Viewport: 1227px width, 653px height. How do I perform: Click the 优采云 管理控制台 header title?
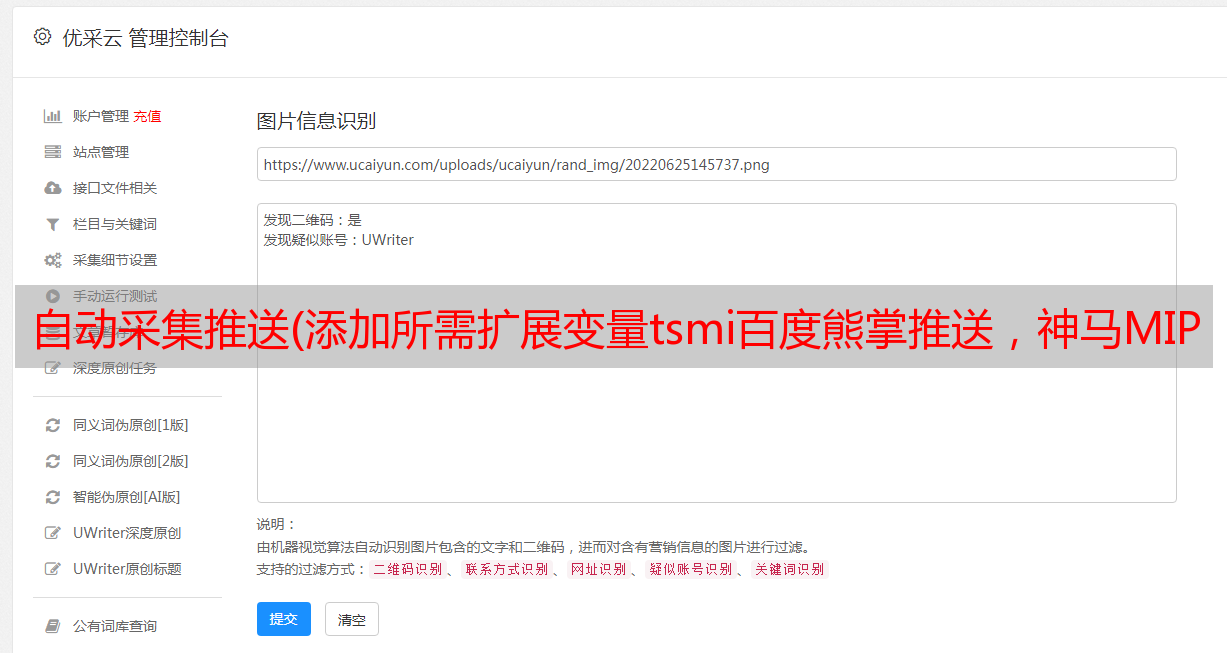tap(145, 38)
